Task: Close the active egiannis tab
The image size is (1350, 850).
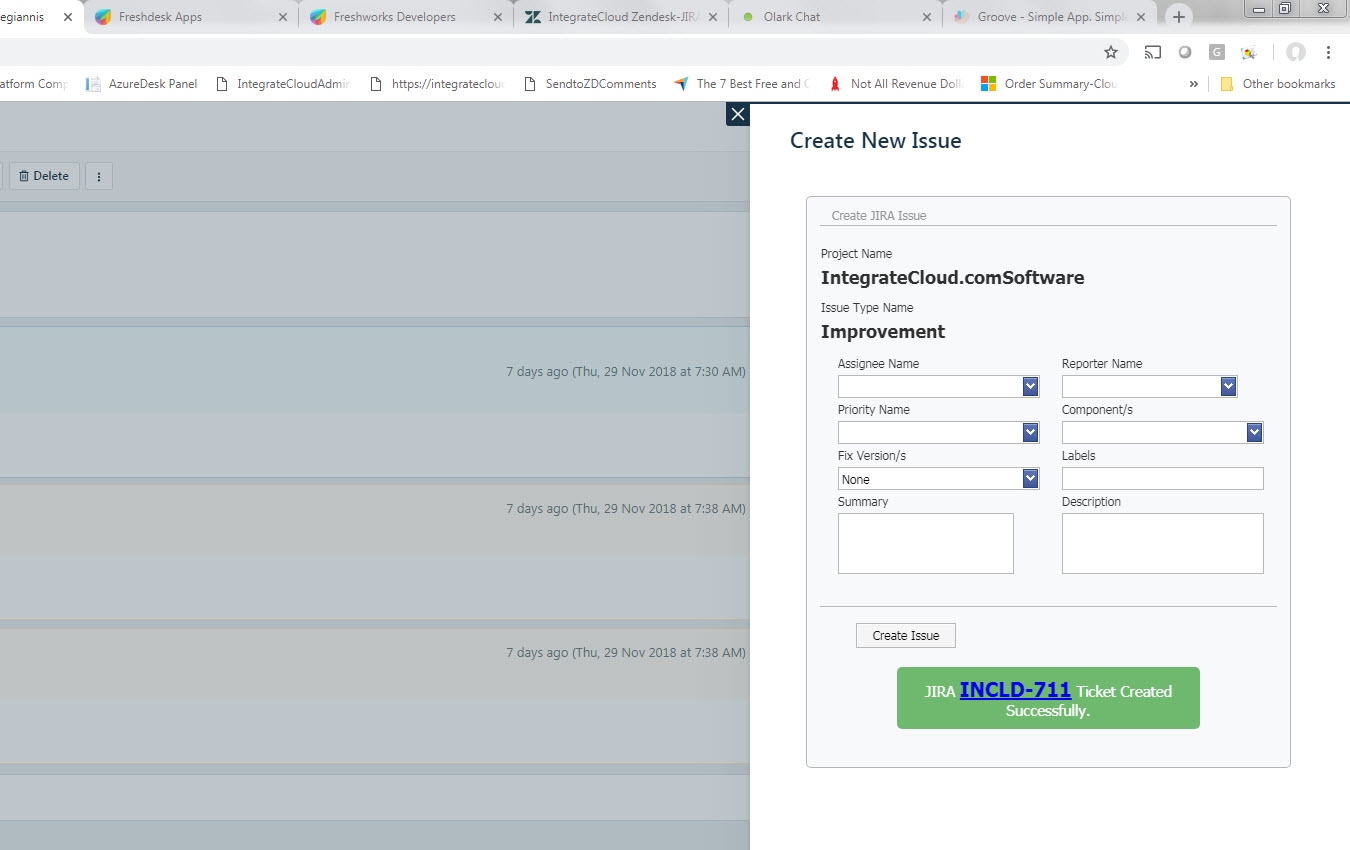Action: click(68, 17)
